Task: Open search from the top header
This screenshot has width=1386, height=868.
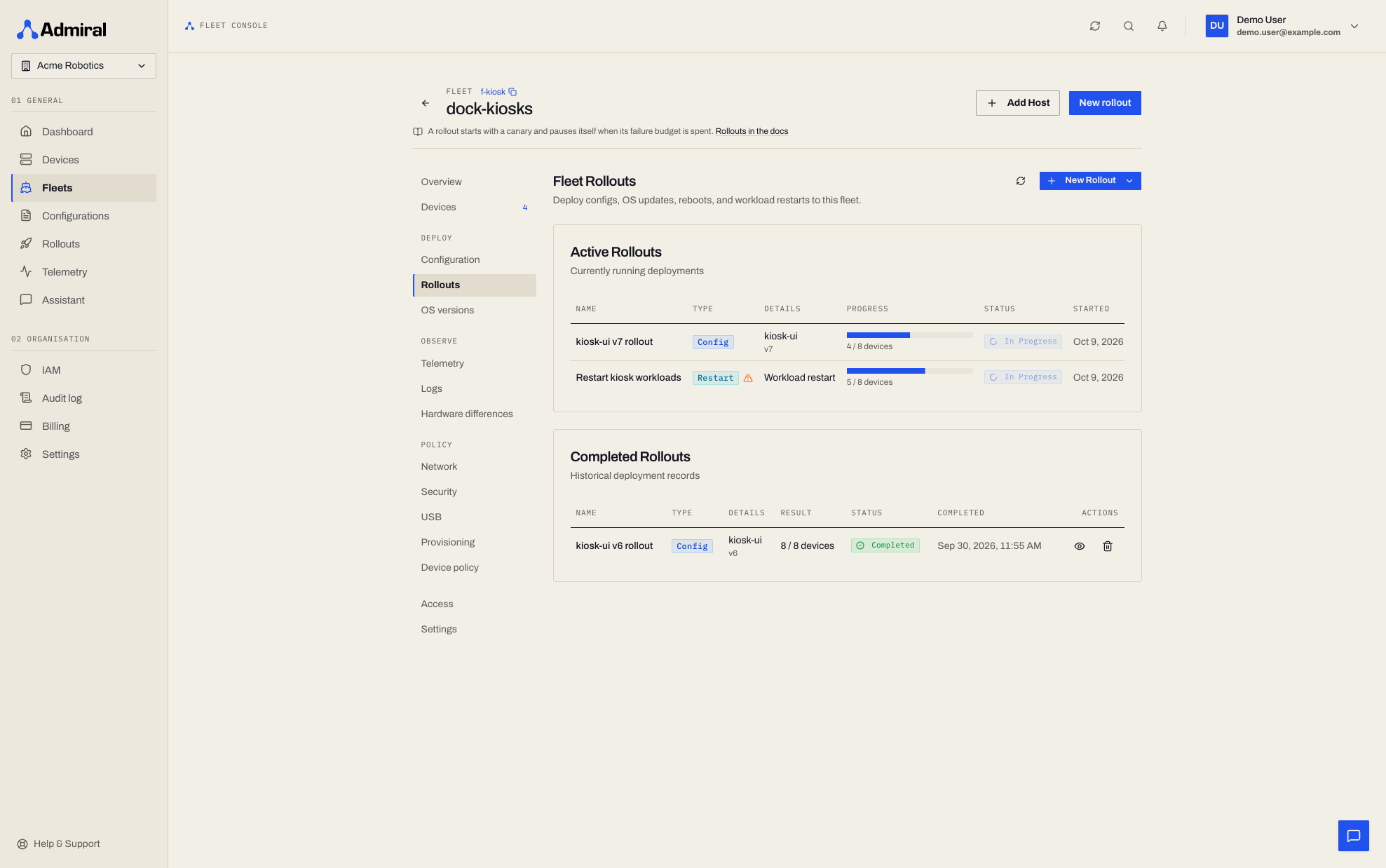Action: pyautogui.click(x=1129, y=26)
